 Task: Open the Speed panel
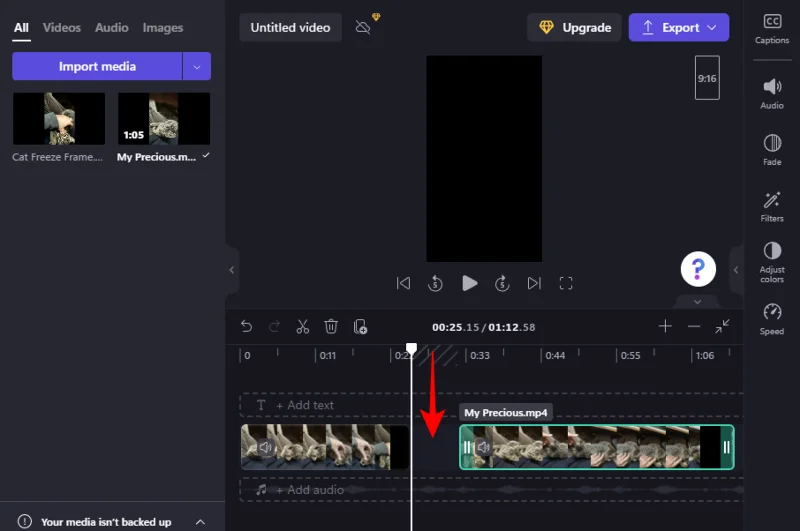[x=771, y=319]
